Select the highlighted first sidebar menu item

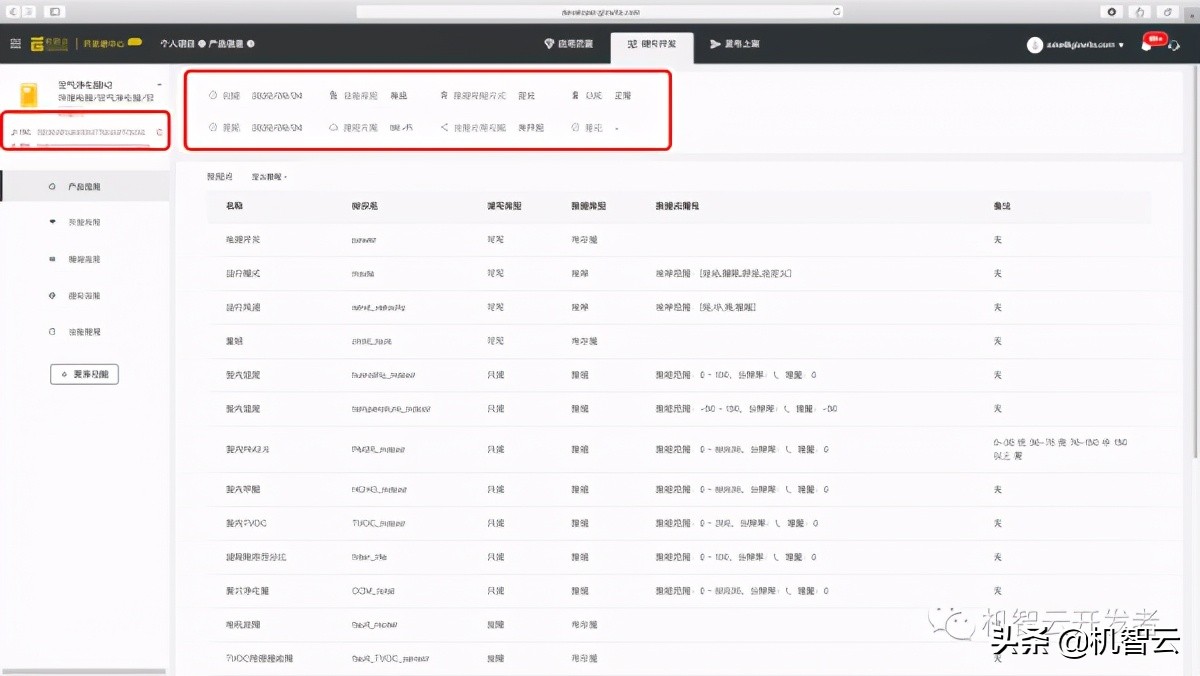tap(84, 187)
